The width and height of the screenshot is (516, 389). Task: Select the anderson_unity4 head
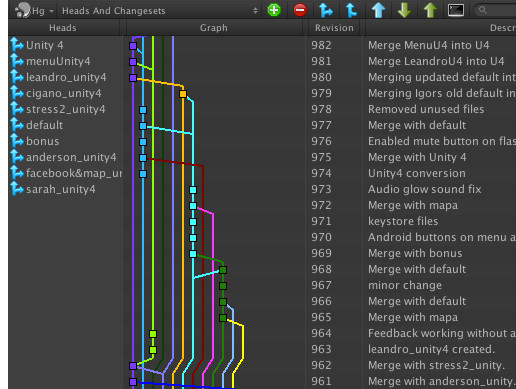(71, 157)
